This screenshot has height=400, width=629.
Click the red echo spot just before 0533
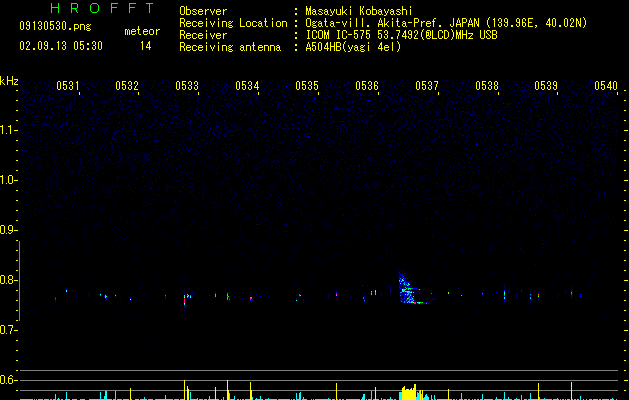coord(185,300)
